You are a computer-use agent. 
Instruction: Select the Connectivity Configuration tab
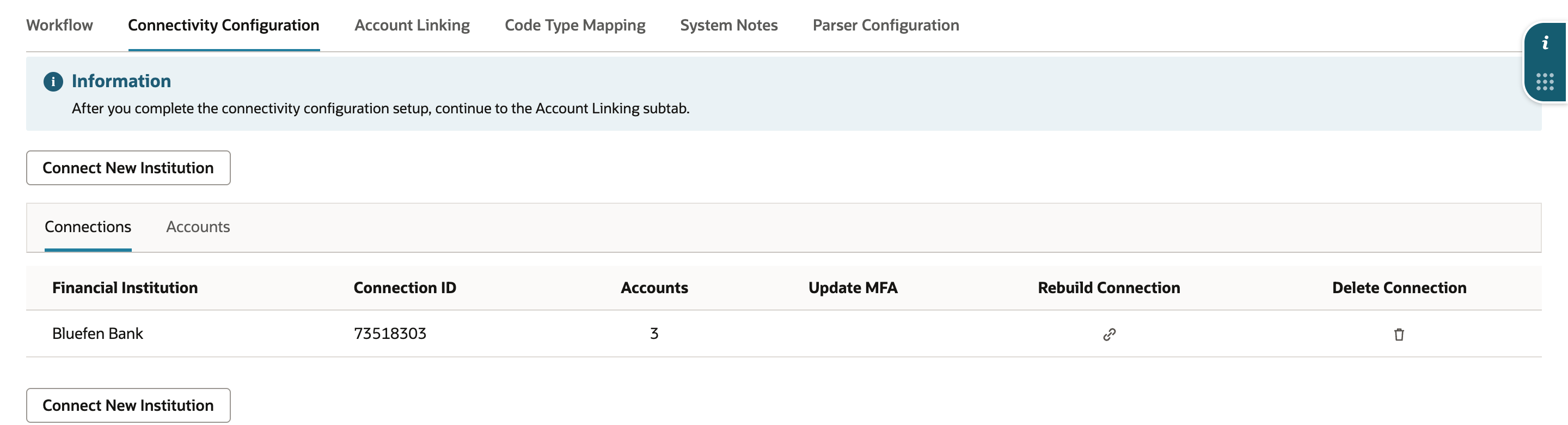pos(223,25)
